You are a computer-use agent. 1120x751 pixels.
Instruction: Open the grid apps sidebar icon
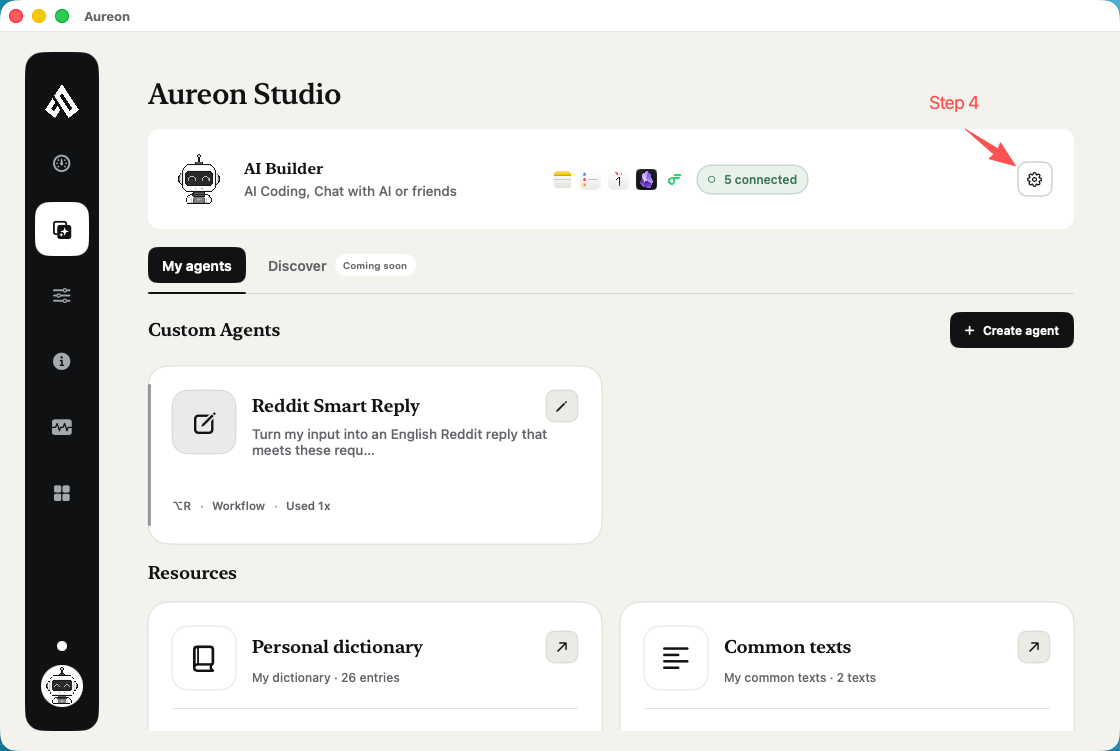[x=62, y=493]
